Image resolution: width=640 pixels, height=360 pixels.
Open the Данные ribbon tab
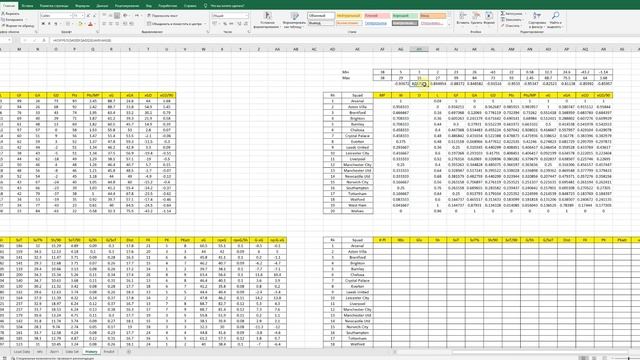pos(102,6)
